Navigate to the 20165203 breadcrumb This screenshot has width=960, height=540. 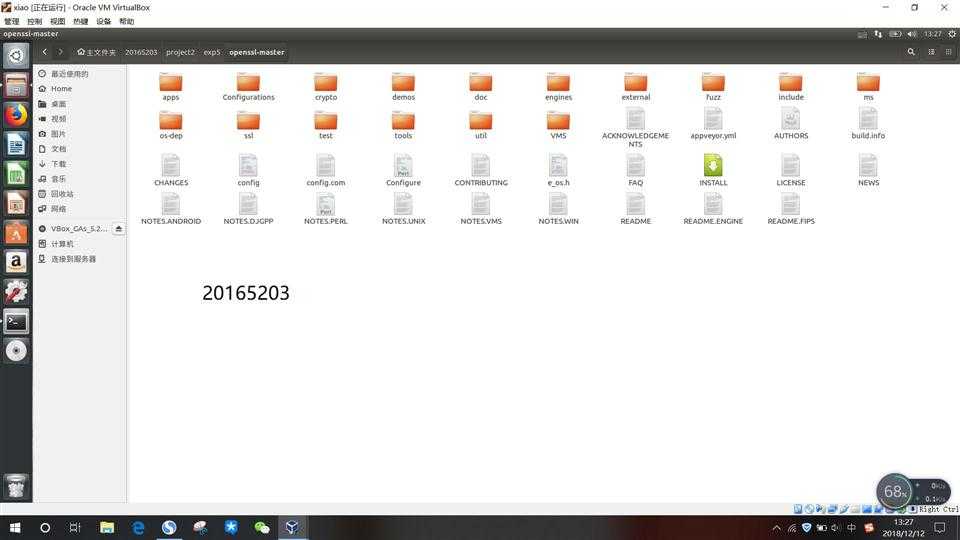click(x=141, y=52)
